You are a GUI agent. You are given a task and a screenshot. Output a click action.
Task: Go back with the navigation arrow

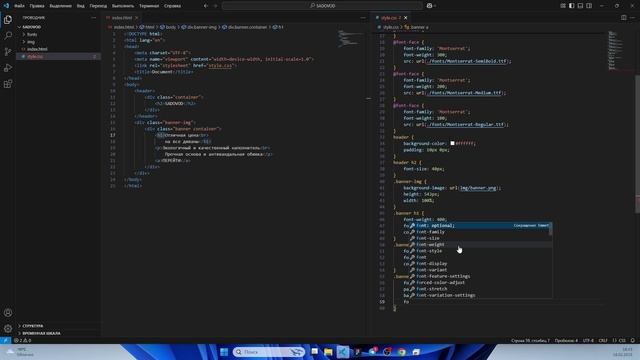[x=206, y=6]
